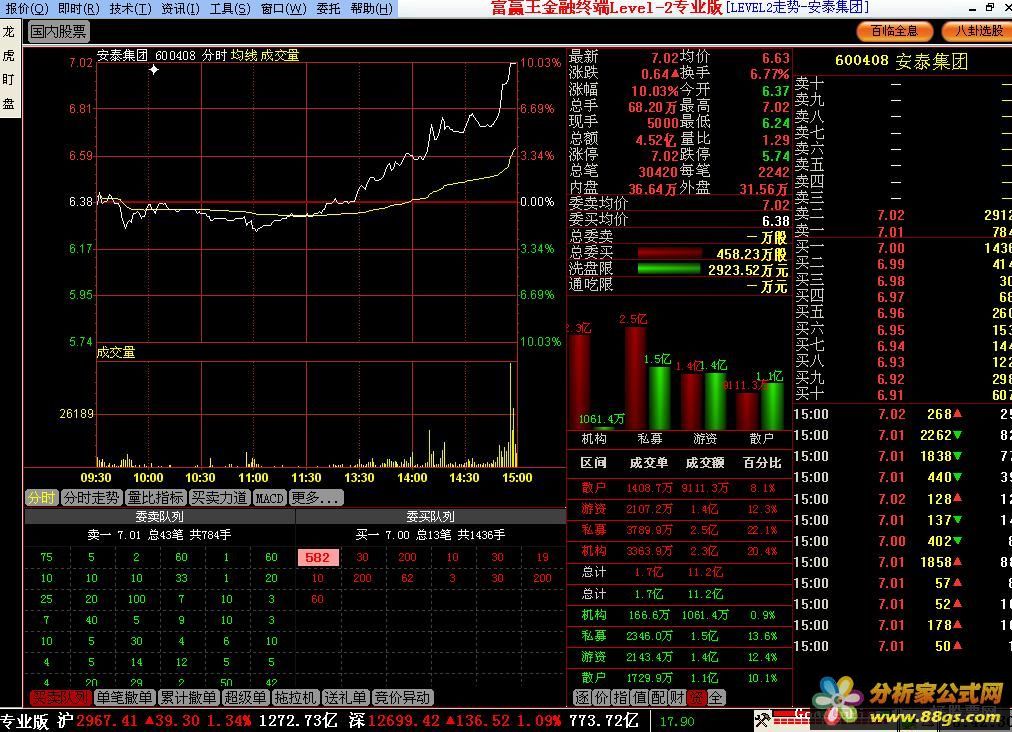
Task: Click the highlighted 资 mini tab
Action: click(696, 698)
